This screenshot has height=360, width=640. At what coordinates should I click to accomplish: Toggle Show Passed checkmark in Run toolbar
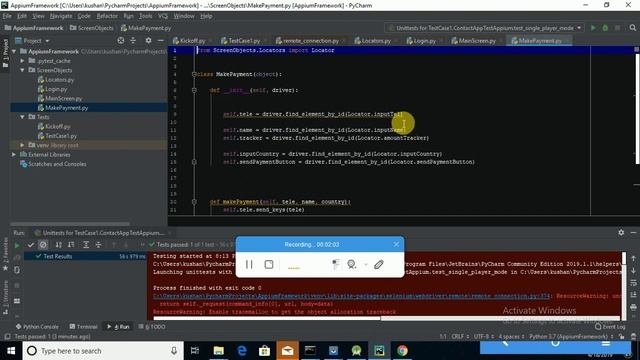[31, 244]
